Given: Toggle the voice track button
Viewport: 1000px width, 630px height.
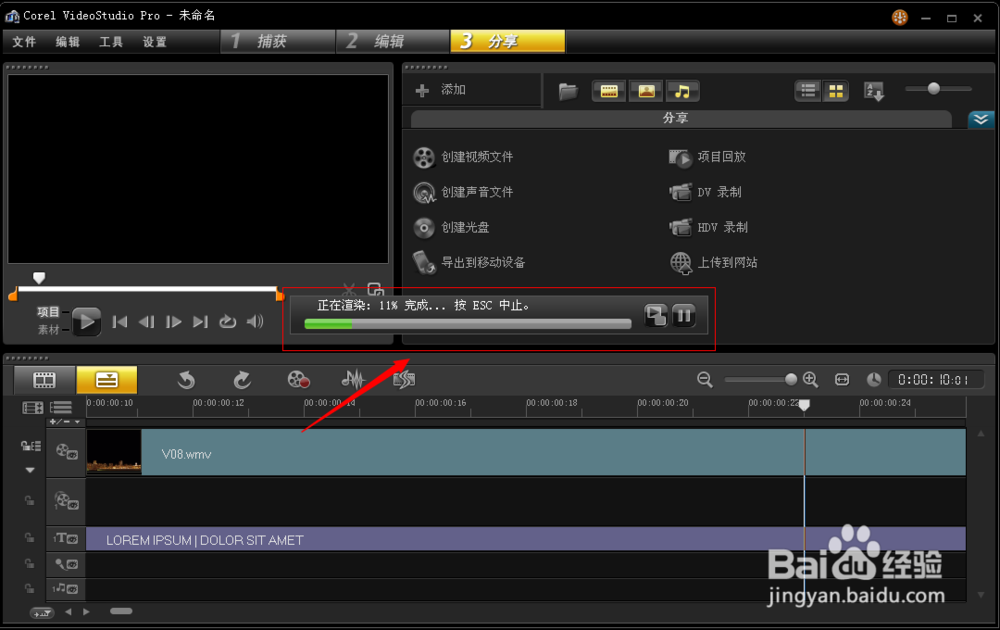Looking at the screenshot, I should 66,564.
